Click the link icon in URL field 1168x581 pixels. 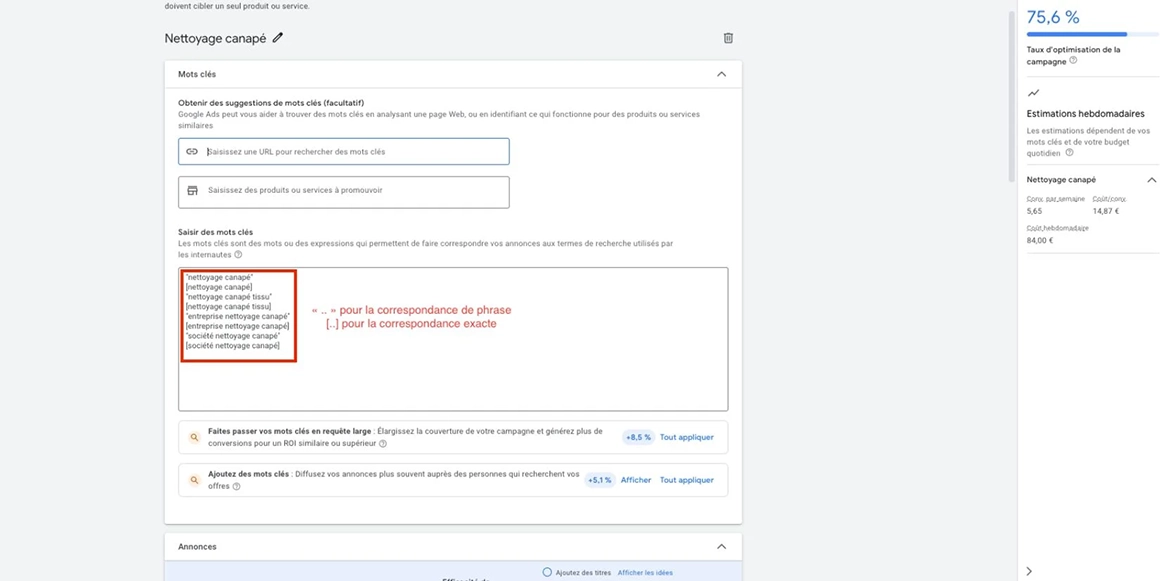coord(192,151)
